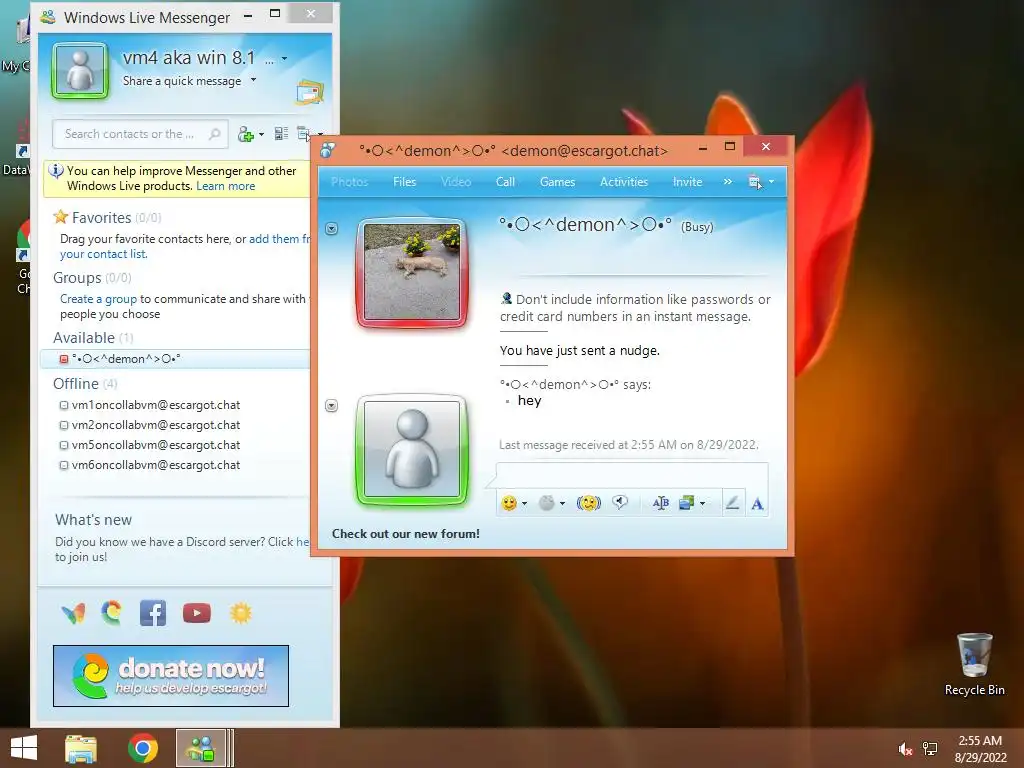Collapse demon's display picture with arrow button
This screenshot has height=768, width=1024.
tap(332, 229)
